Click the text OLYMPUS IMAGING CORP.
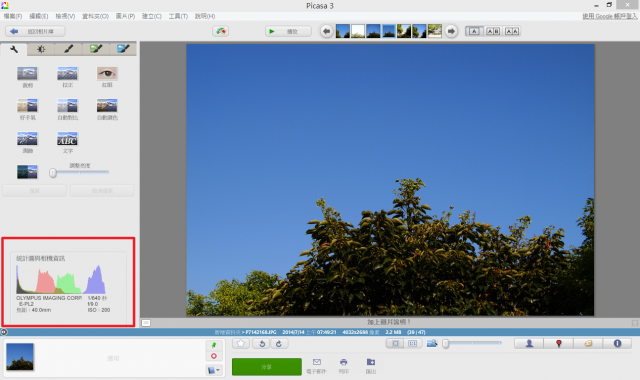The image size is (640, 380). coord(49,298)
